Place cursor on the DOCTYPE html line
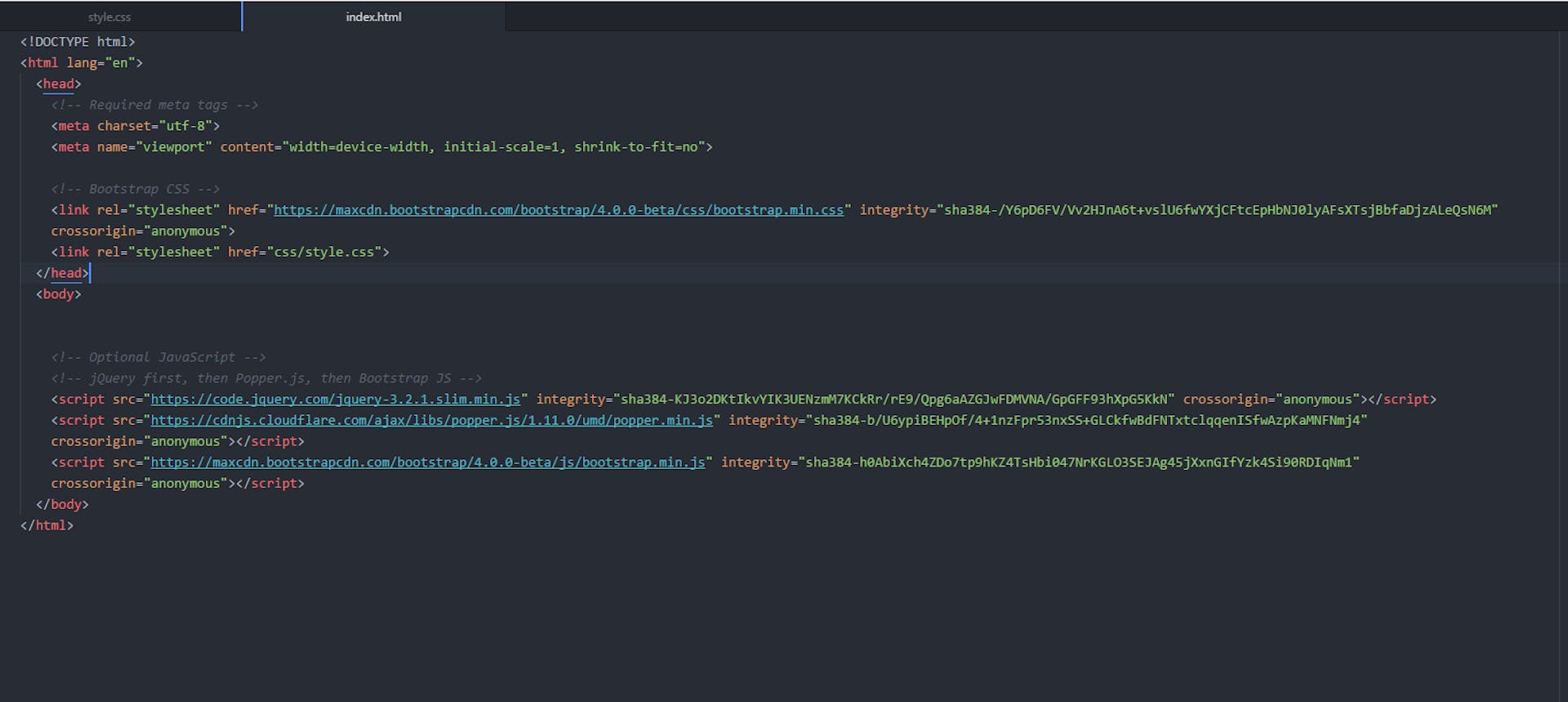This screenshot has width=1568, height=702. tap(78, 42)
